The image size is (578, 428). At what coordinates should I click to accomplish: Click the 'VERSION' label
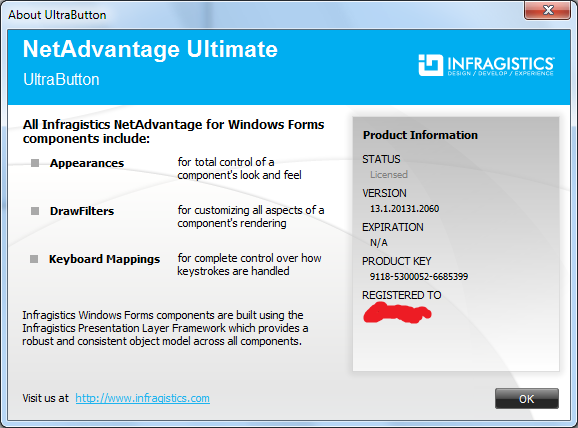384,193
